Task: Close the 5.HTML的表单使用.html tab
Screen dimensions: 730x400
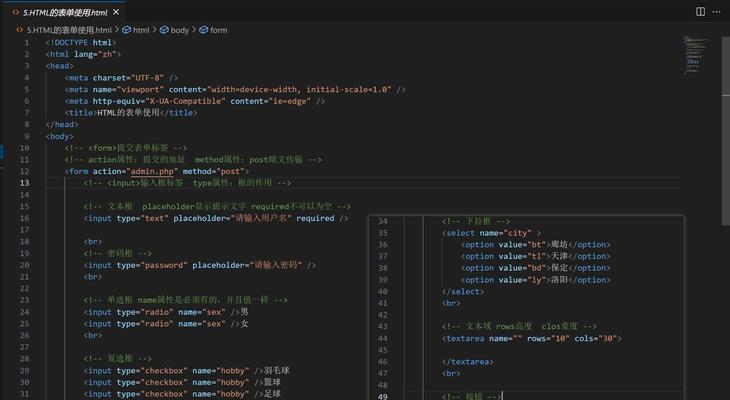Action: pyautogui.click(x=116, y=12)
